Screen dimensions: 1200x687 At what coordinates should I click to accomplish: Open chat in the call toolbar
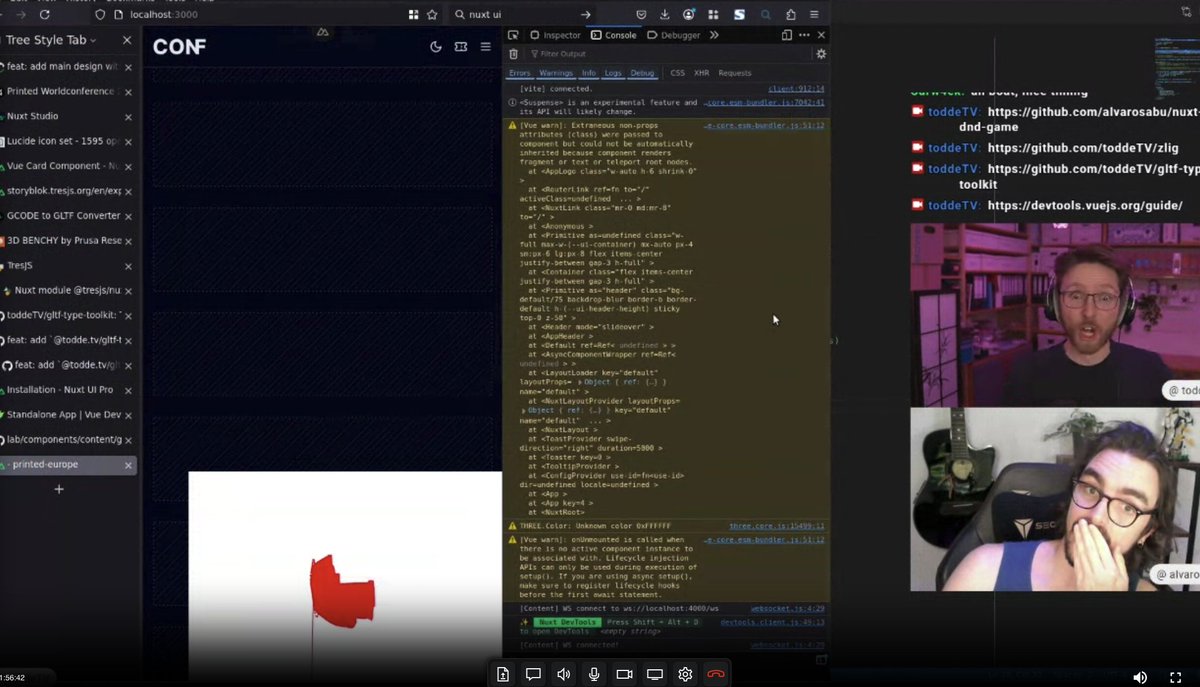pos(533,674)
